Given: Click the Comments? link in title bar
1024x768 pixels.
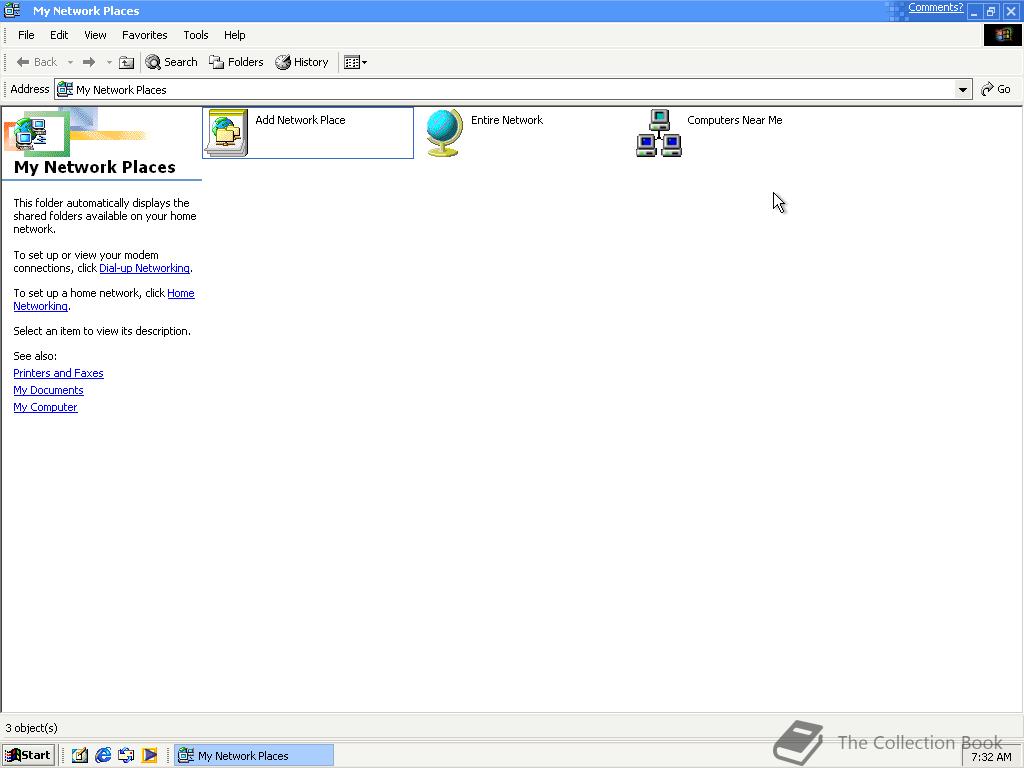Looking at the screenshot, I should click(x=935, y=8).
